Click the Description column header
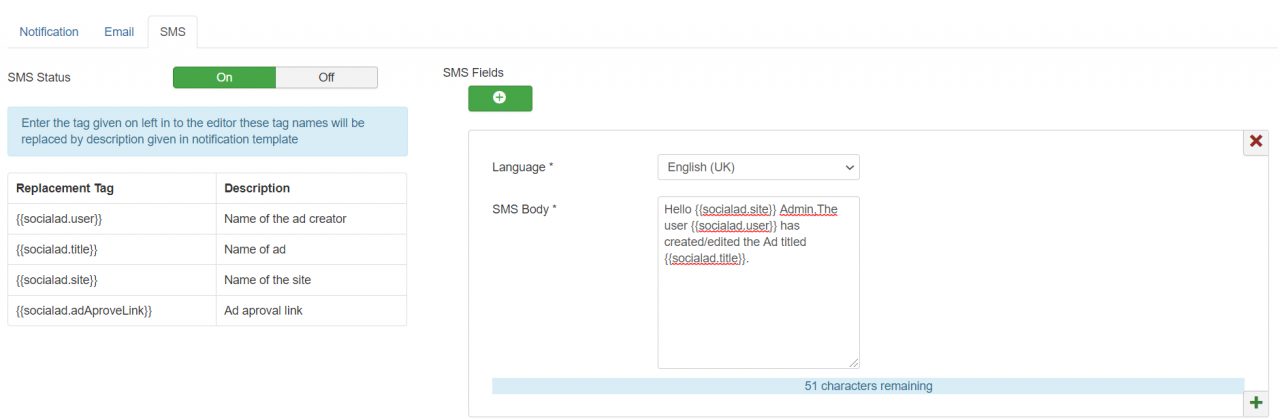The image size is (1280, 420). 257,188
